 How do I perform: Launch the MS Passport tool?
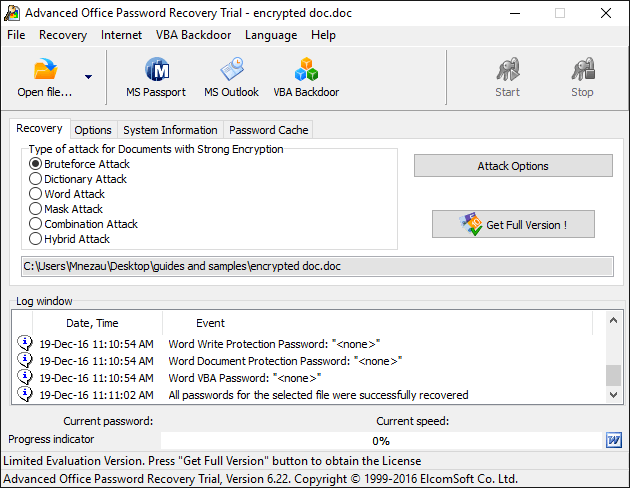click(x=156, y=78)
